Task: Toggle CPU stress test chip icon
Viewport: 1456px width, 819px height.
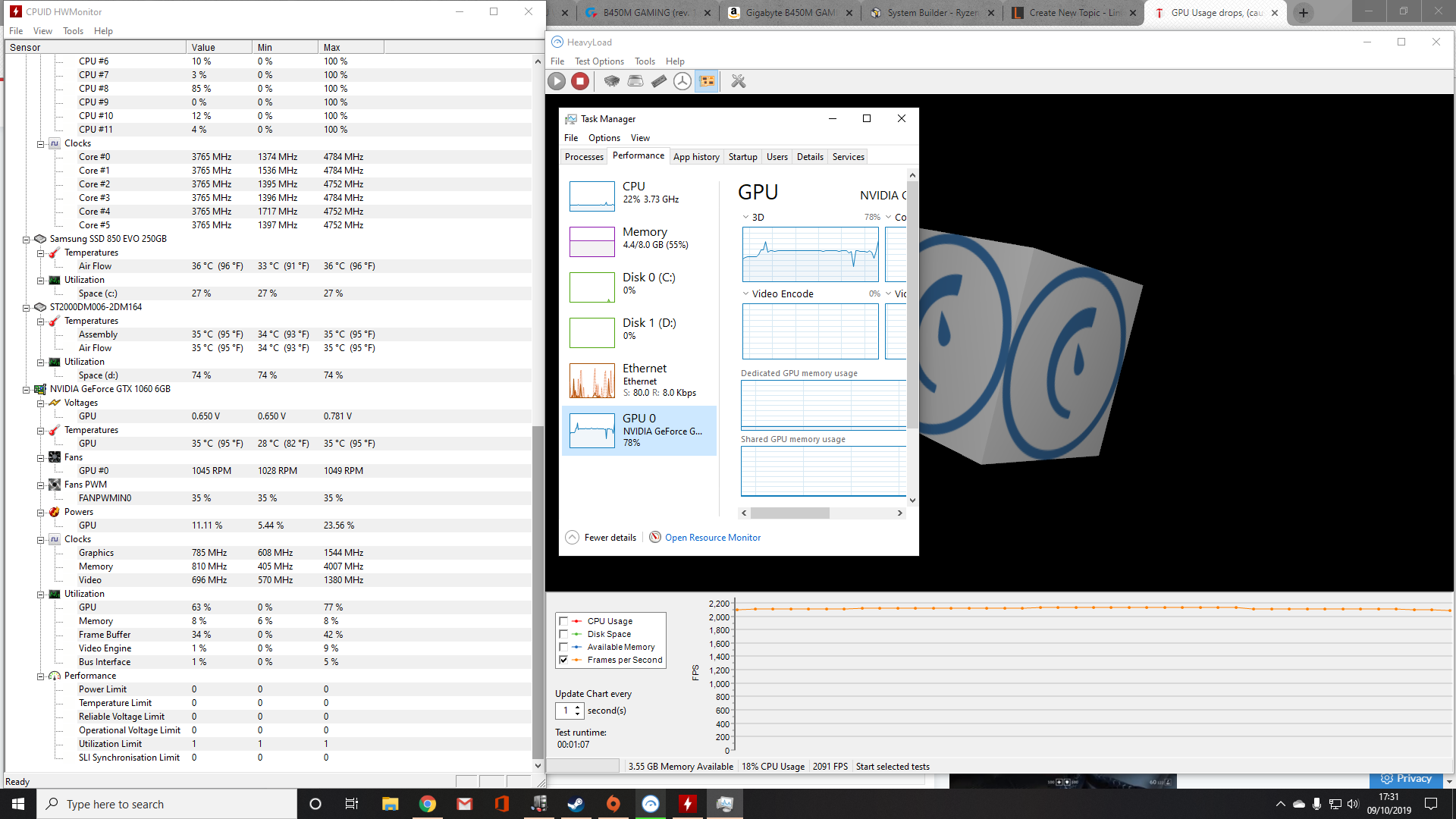Action: click(x=612, y=81)
